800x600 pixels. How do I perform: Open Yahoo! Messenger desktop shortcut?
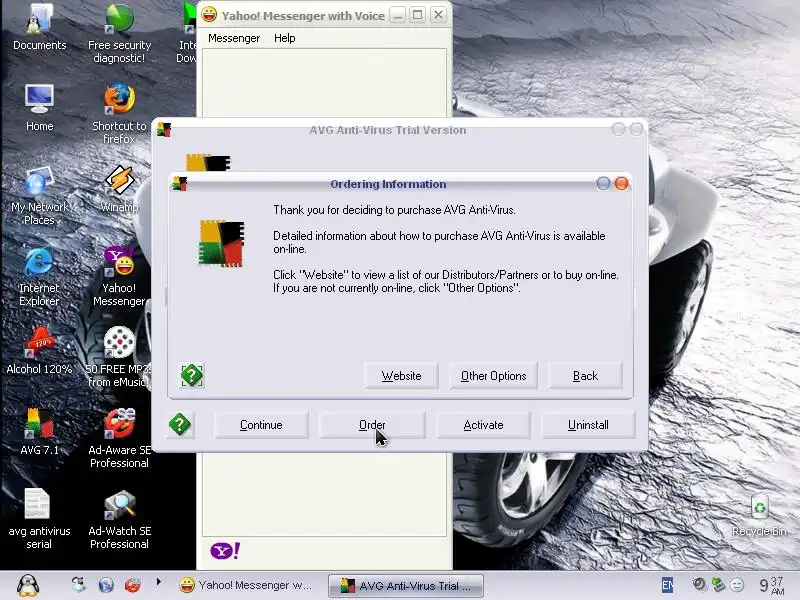119,276
